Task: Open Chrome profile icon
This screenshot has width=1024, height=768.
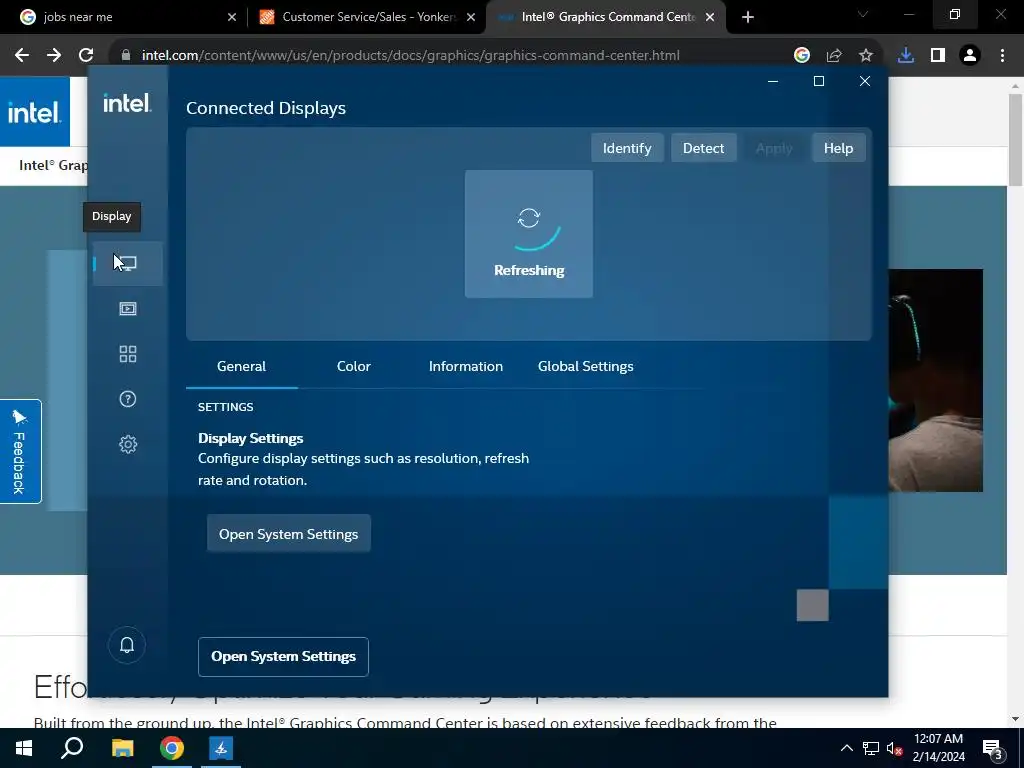Action: pos(970,56)
